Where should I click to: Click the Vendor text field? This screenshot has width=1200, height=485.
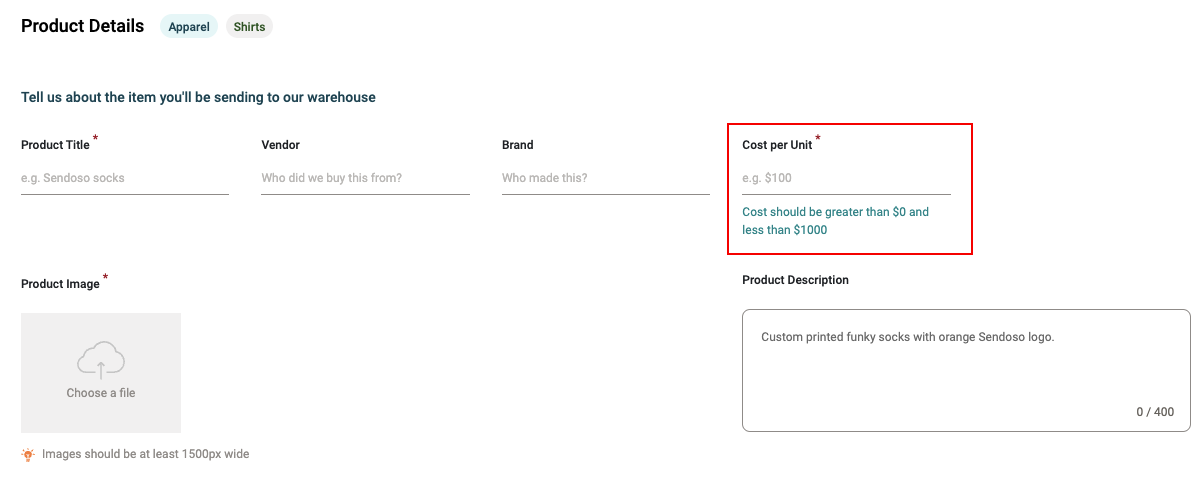click(x=365, y=178)
